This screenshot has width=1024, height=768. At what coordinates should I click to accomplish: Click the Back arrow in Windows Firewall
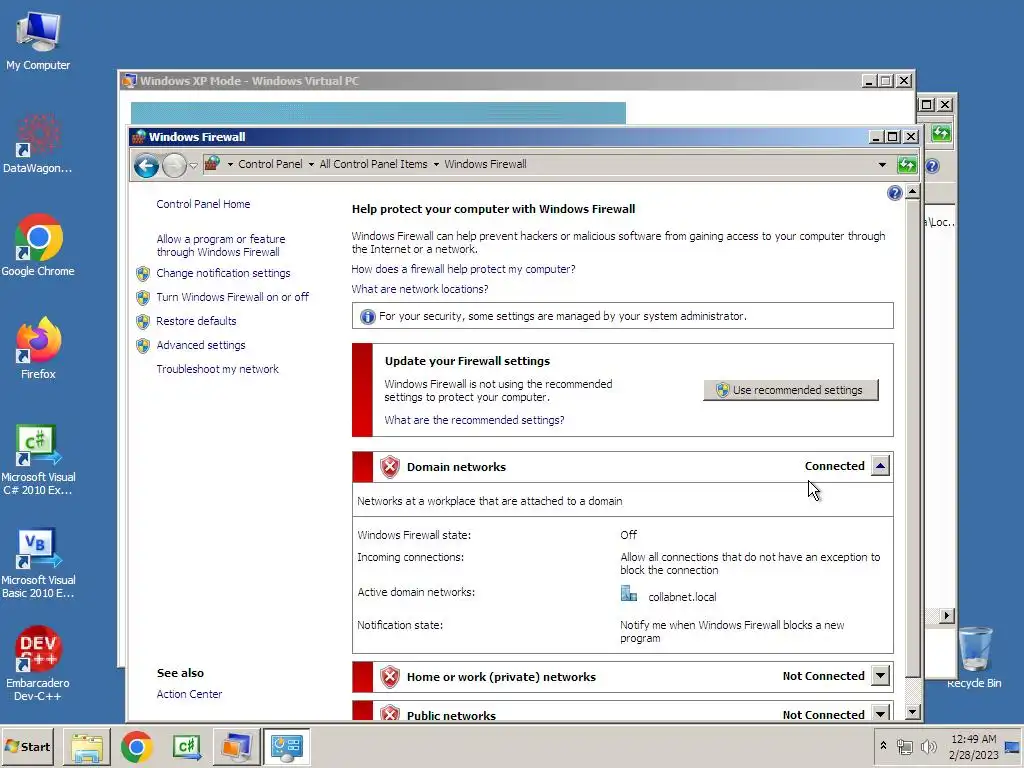tap(147, 165)
